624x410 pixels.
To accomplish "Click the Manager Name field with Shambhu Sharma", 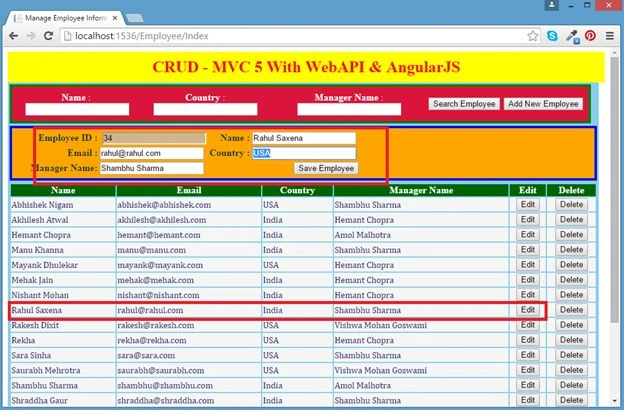I will pos(152,168).
